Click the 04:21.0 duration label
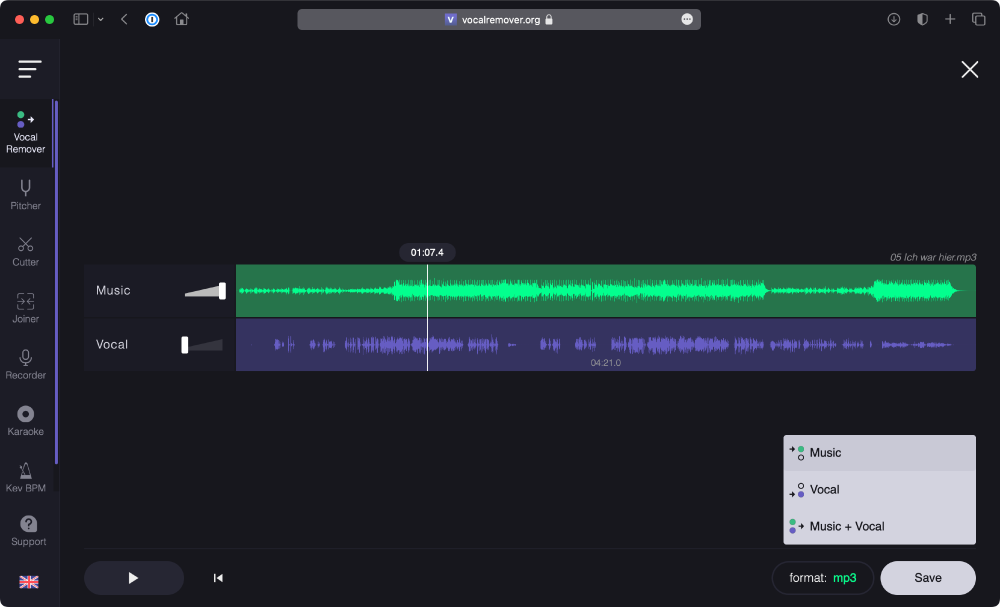Image resolution: width=1000 pixels, height=607 pixels. [605, 363]
